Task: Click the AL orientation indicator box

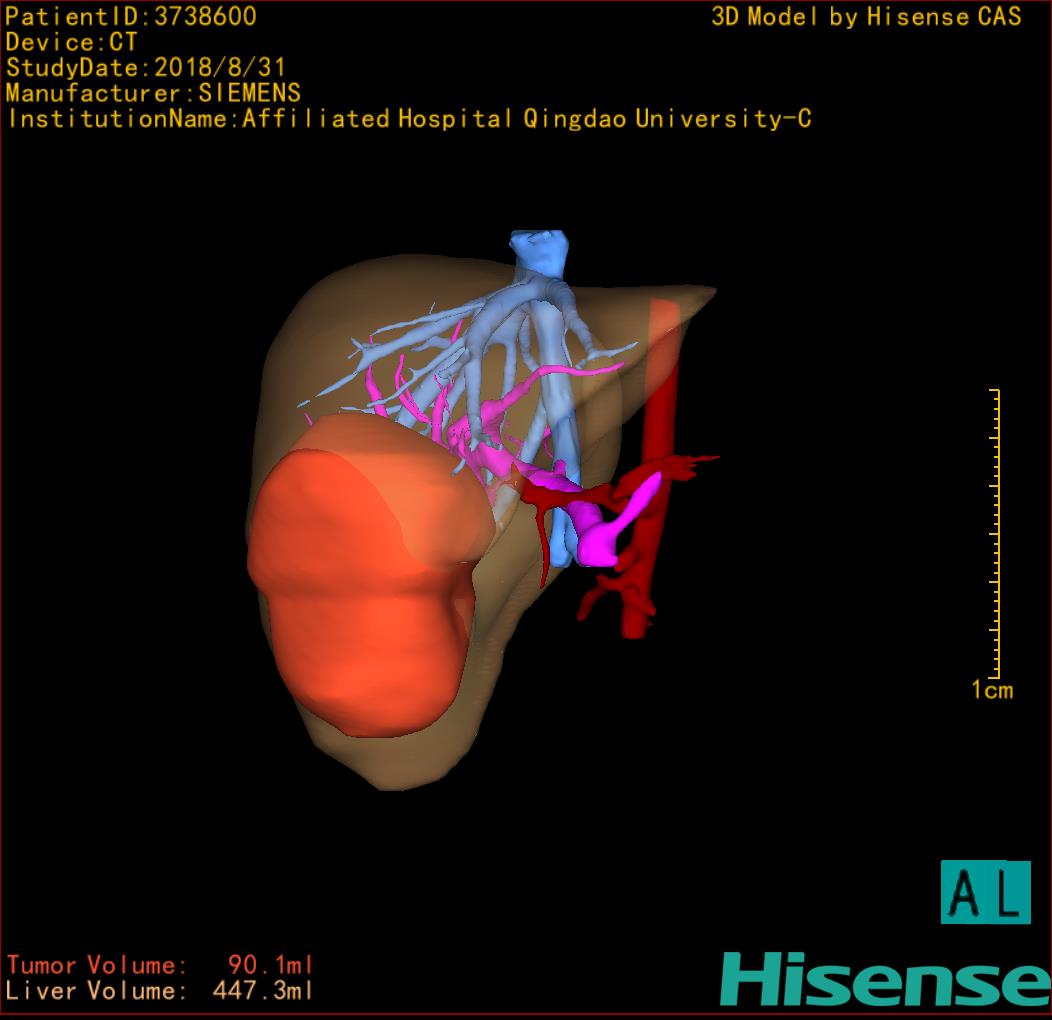Action: (985, 892)
